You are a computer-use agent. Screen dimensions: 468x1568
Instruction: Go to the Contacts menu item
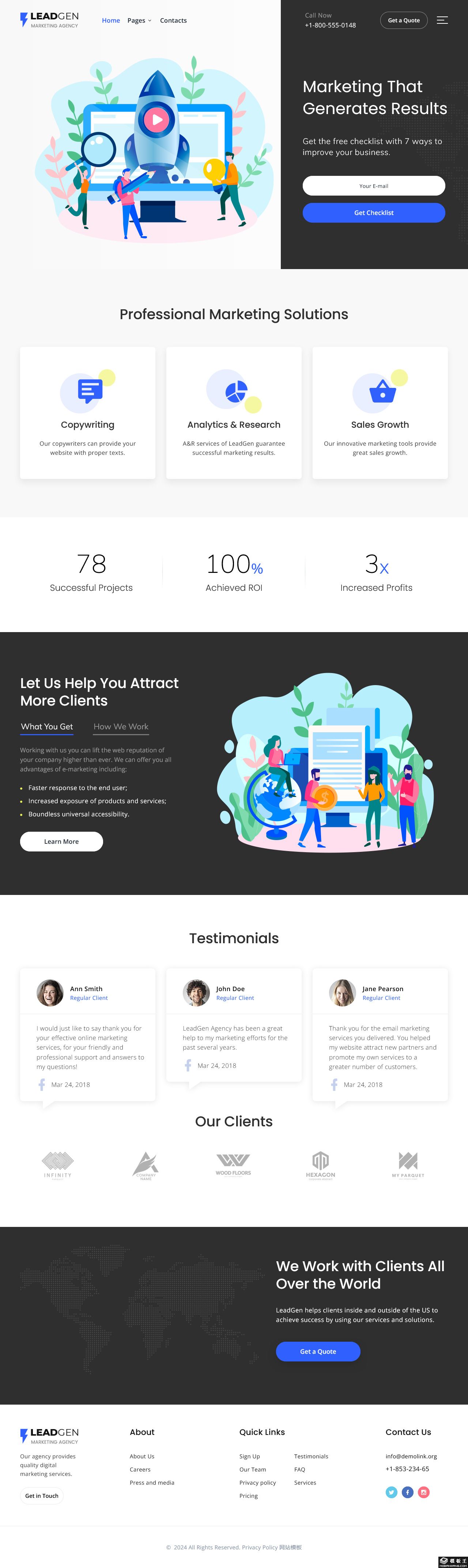(x=173, y=21)
